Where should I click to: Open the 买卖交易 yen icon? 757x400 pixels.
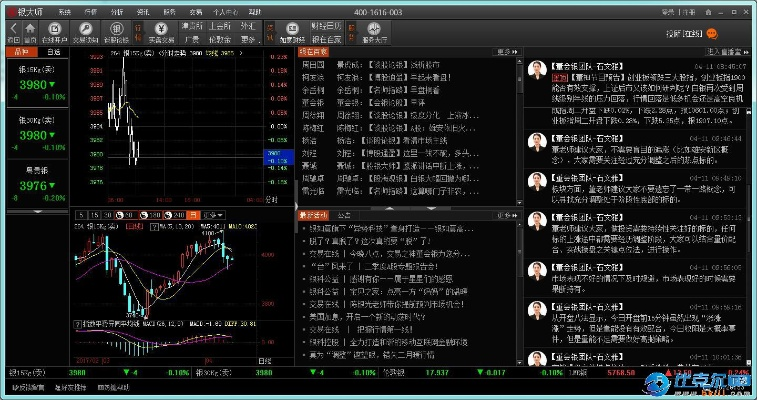tap(161, 28)
